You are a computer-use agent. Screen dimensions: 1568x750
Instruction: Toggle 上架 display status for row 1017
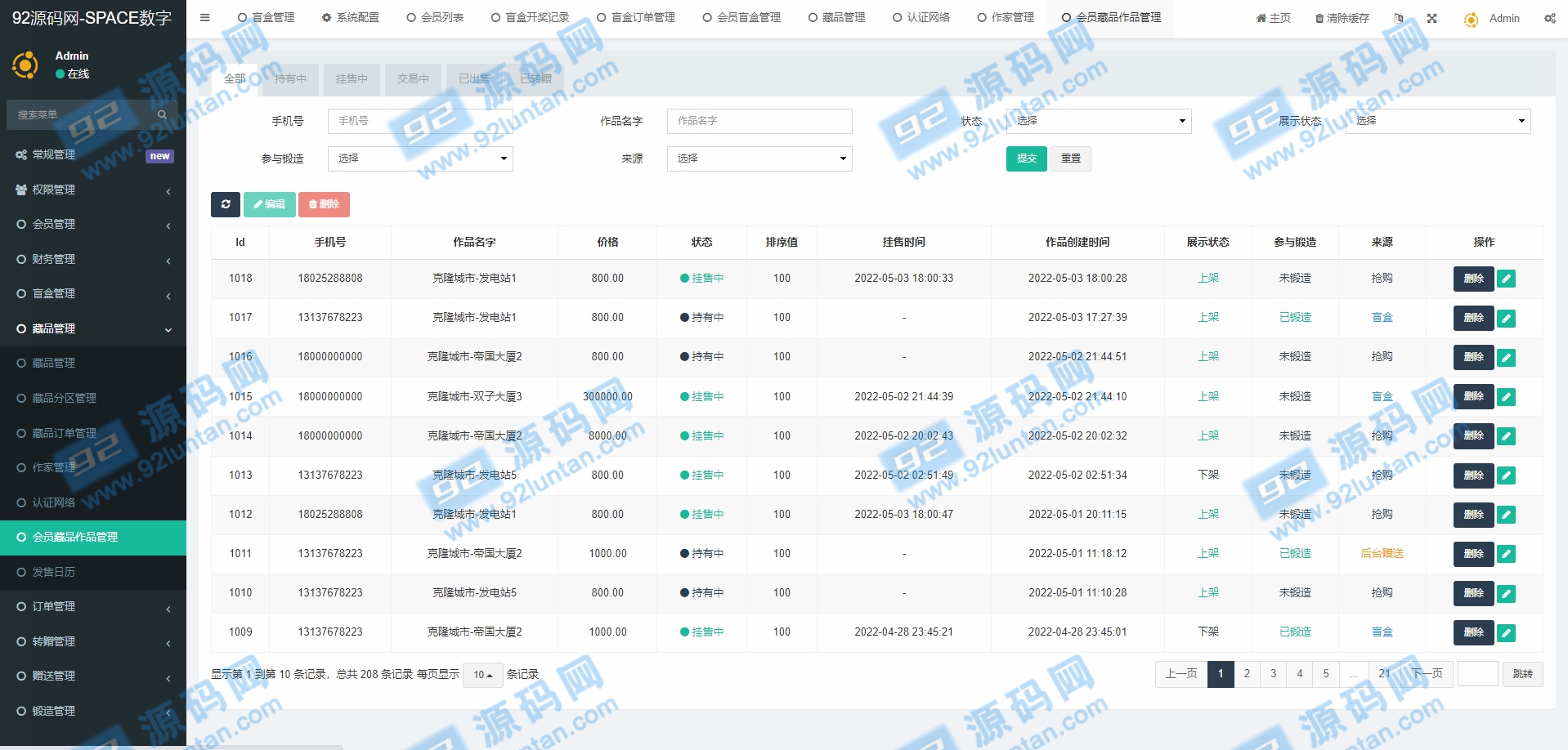[x=1208, y=318]
